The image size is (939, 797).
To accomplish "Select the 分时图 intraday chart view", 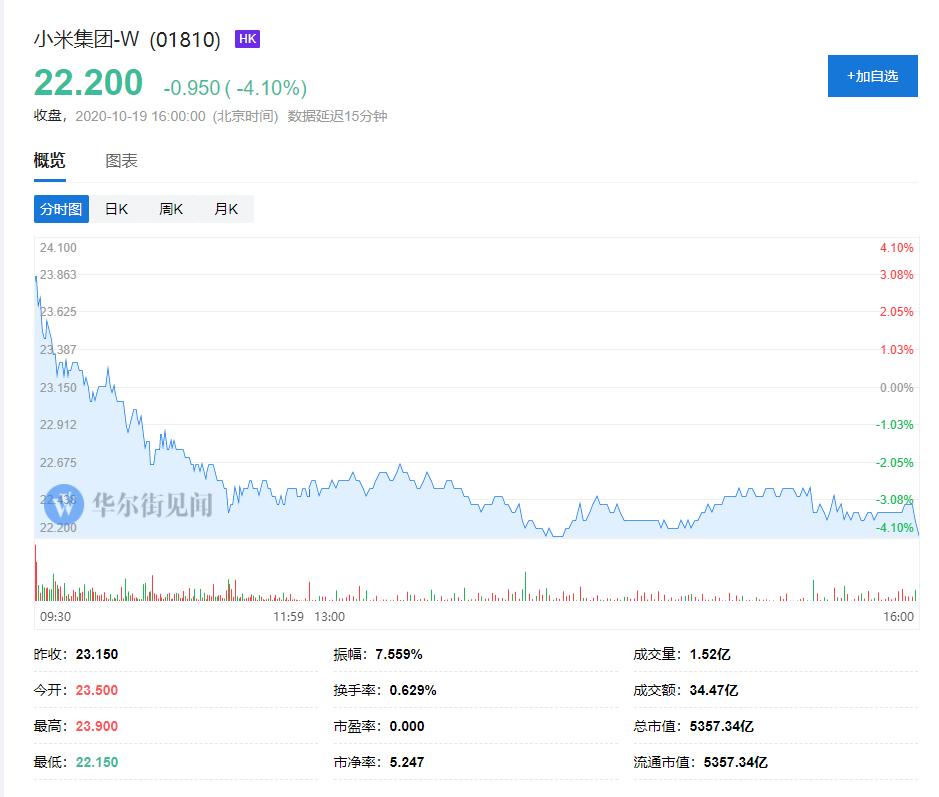I will [x=61, y=209].
